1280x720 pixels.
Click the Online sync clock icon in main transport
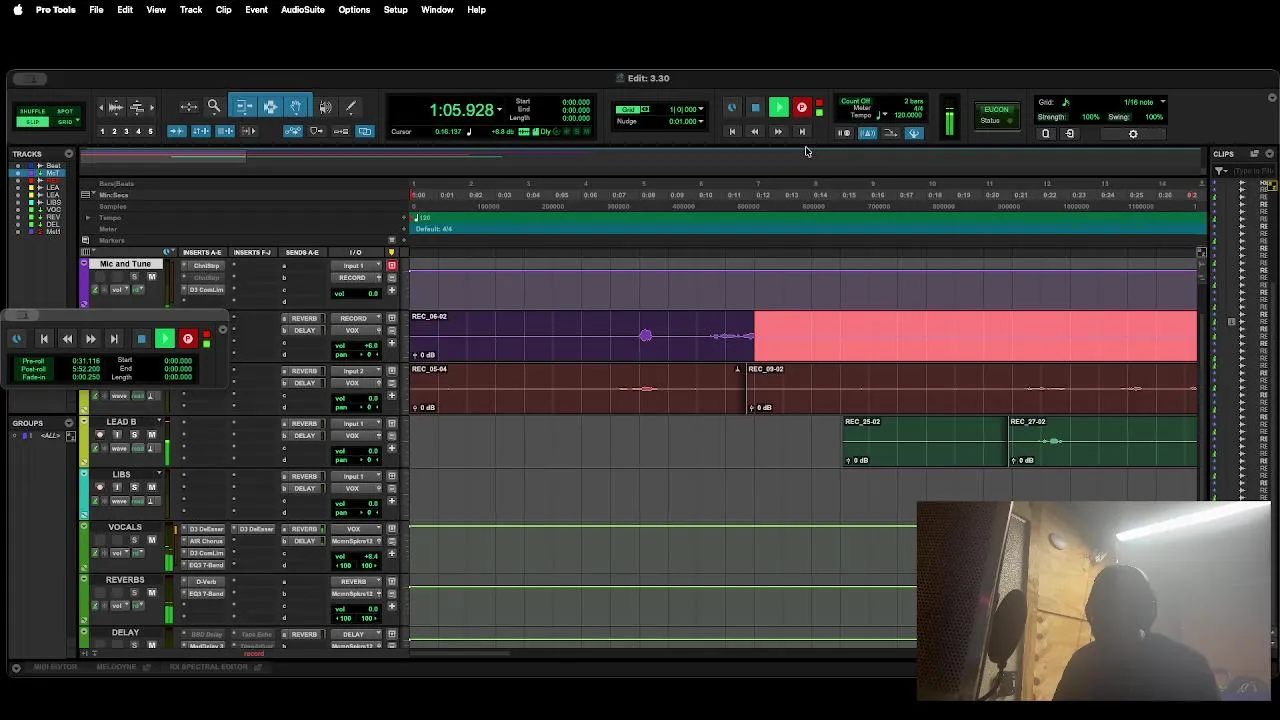pyautogui.click(x=732, y=108)
